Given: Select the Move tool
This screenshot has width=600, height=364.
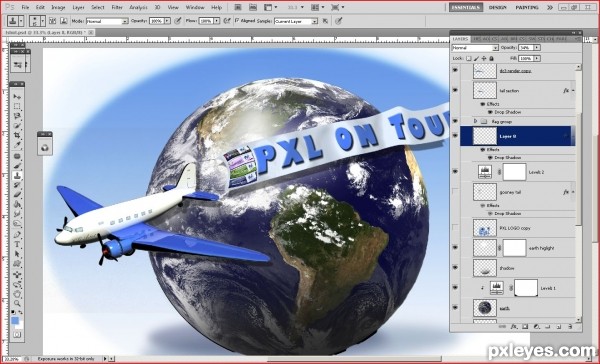Looking at the screenshot, I should tap(17, 96).
